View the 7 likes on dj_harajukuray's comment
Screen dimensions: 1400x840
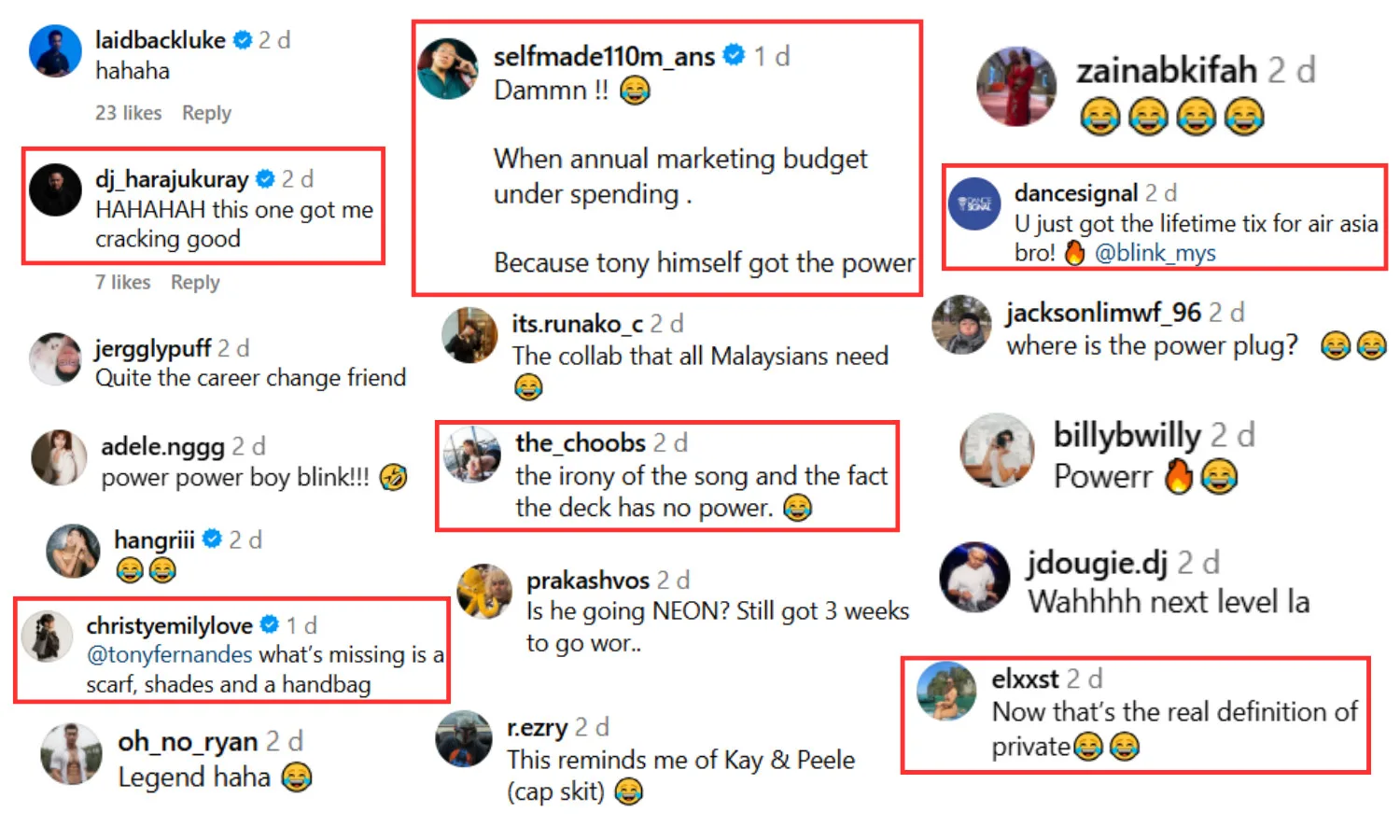(x=122, y=282)
